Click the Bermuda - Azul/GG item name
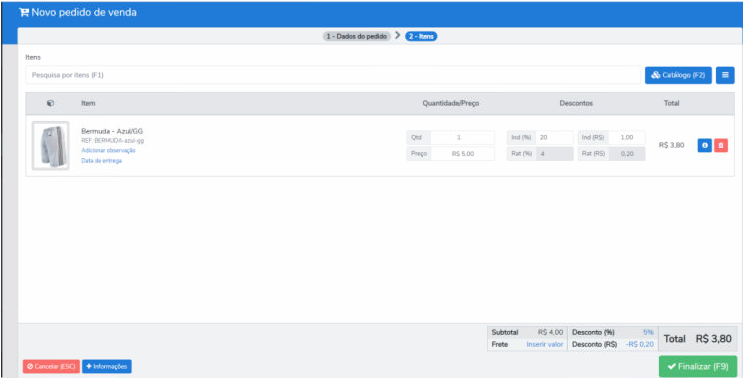 (x=112, y=131)
